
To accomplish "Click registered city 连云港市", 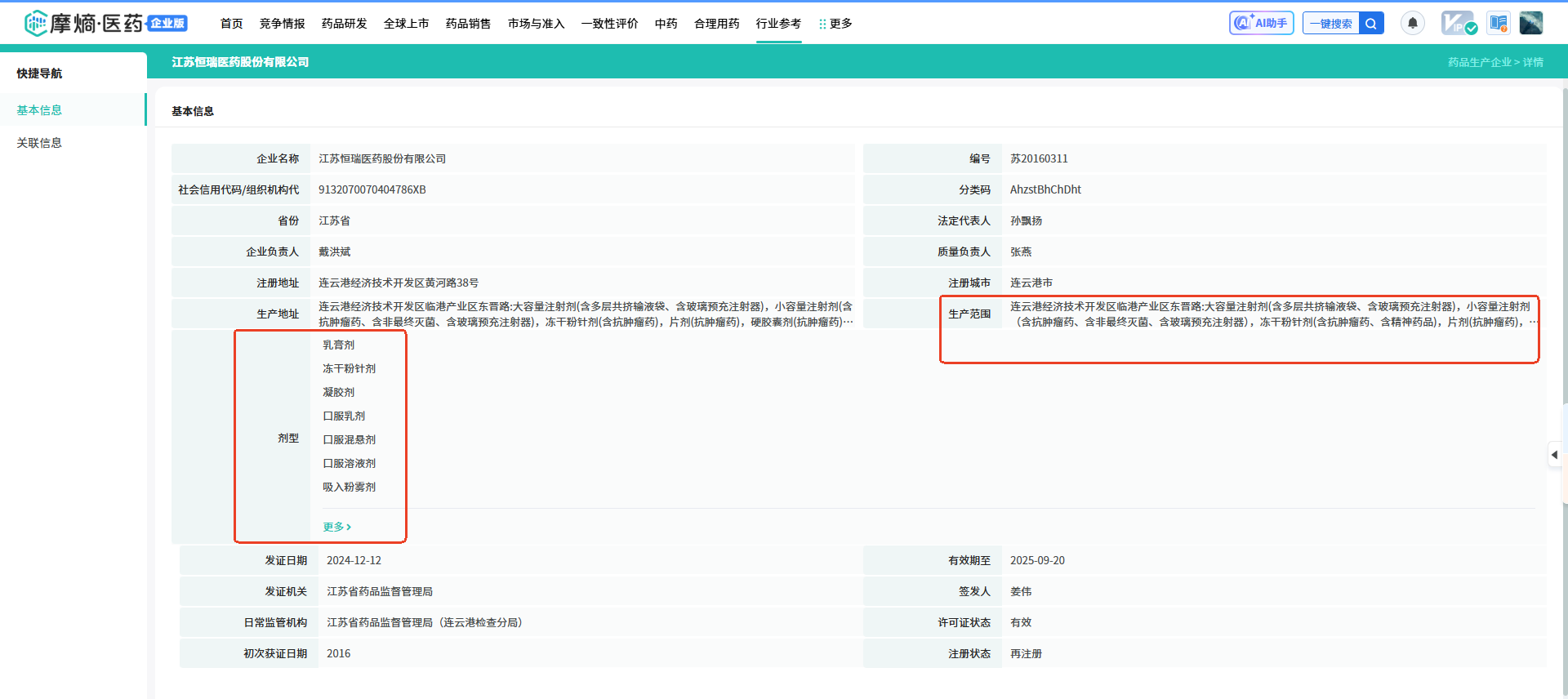I will pos(1031,283).
